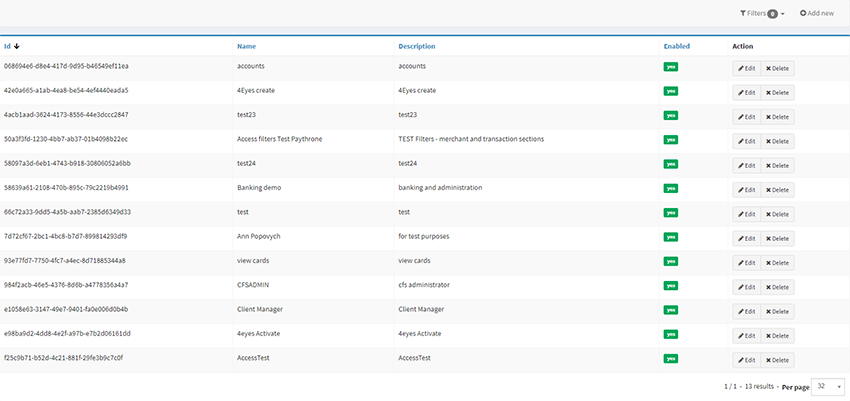This screenshot has height=401, width=850.
Task: Delete the Ann Popovych row
Action: [x=777, y=238]
